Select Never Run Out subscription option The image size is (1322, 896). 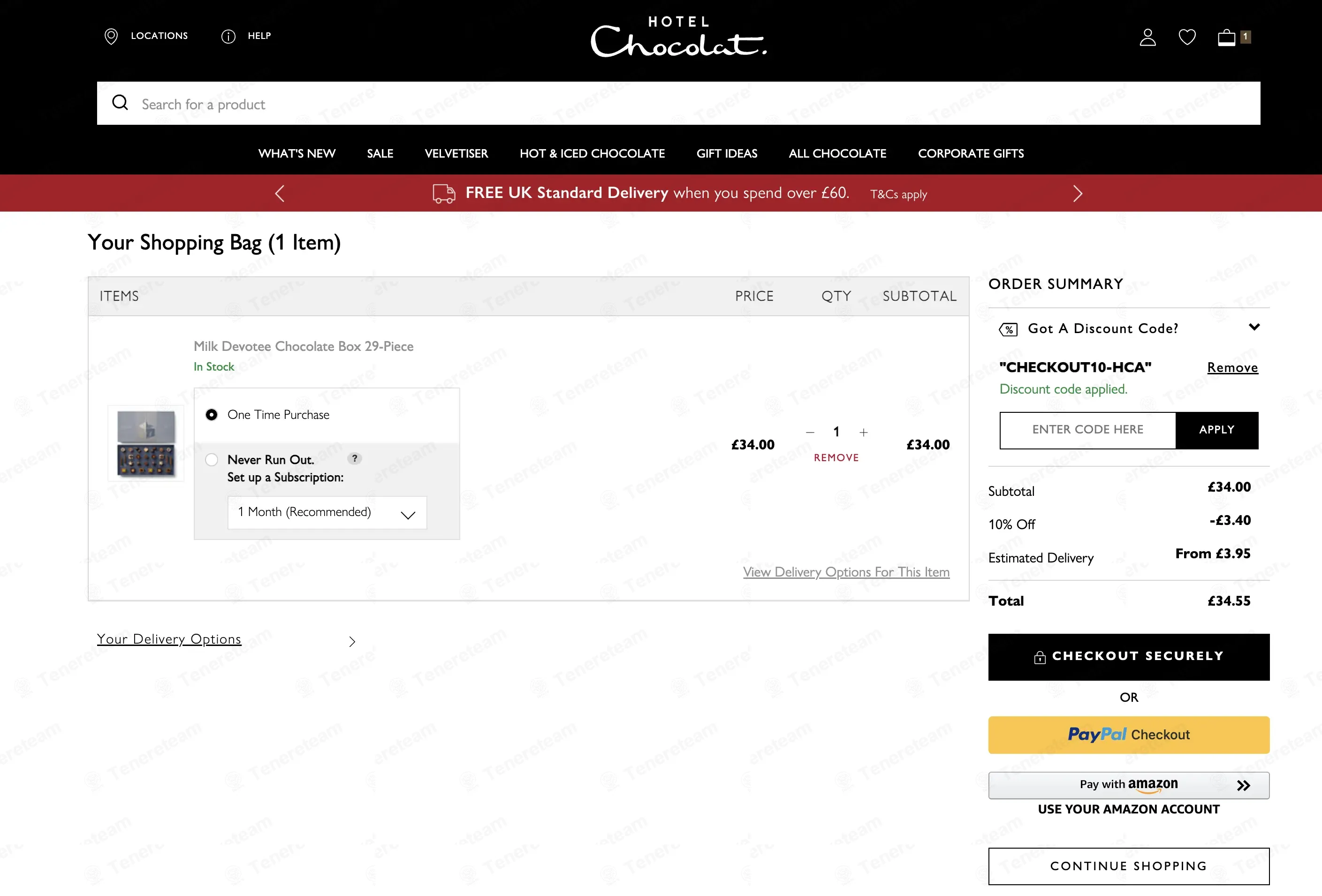point(212,460)
